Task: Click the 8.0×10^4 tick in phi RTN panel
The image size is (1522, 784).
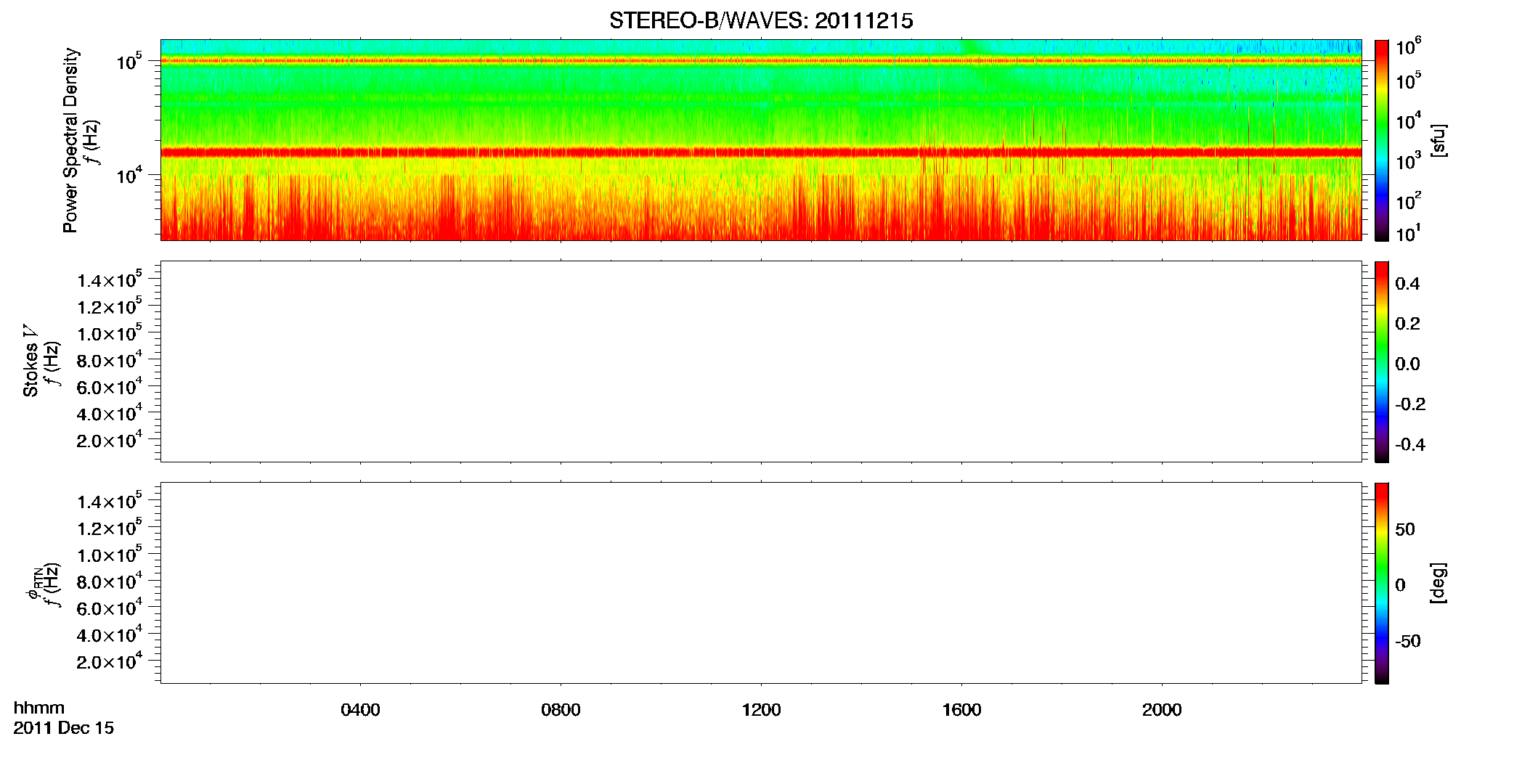Action: (110, 581)
